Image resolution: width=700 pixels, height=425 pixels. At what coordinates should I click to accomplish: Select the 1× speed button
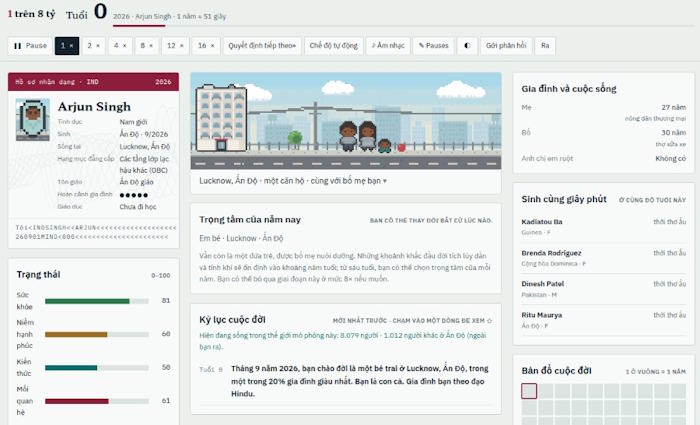67,46
